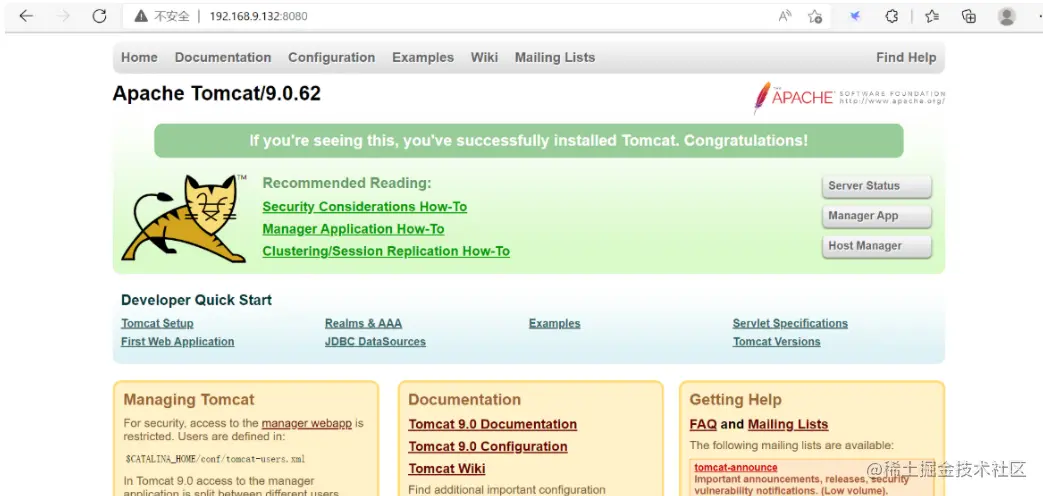Click the not-secure warning triangle icon
Image resolution: width=1043 pixels, height=496 pixels.
pyautogui.click(x=140, y=17)
